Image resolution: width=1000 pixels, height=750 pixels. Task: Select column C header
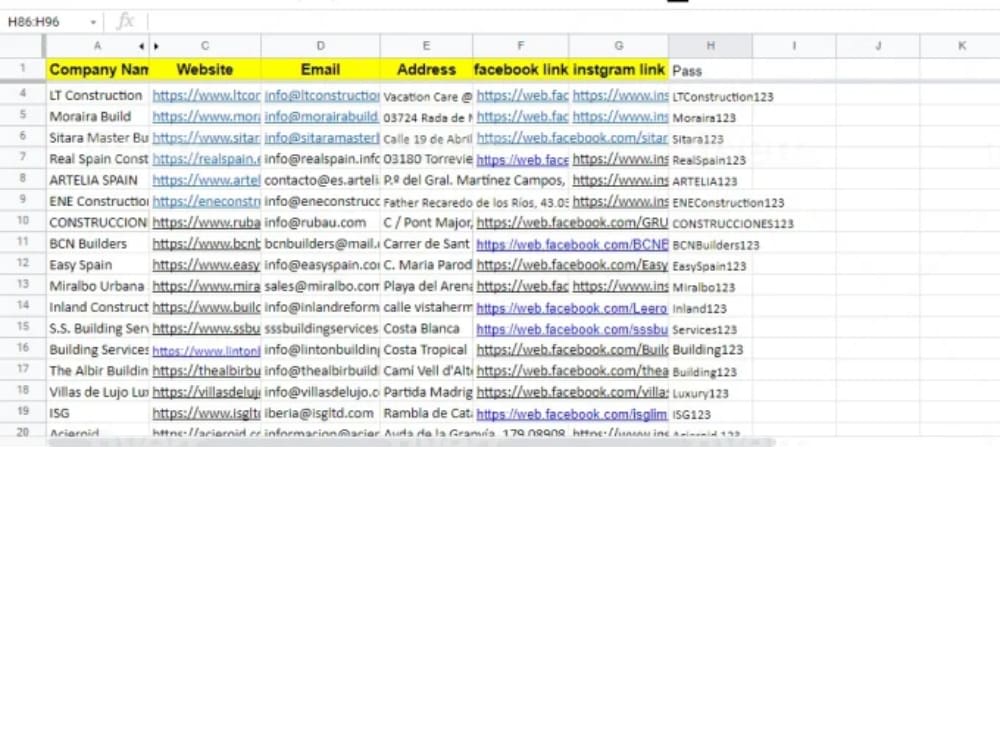[x=205, y=46]
